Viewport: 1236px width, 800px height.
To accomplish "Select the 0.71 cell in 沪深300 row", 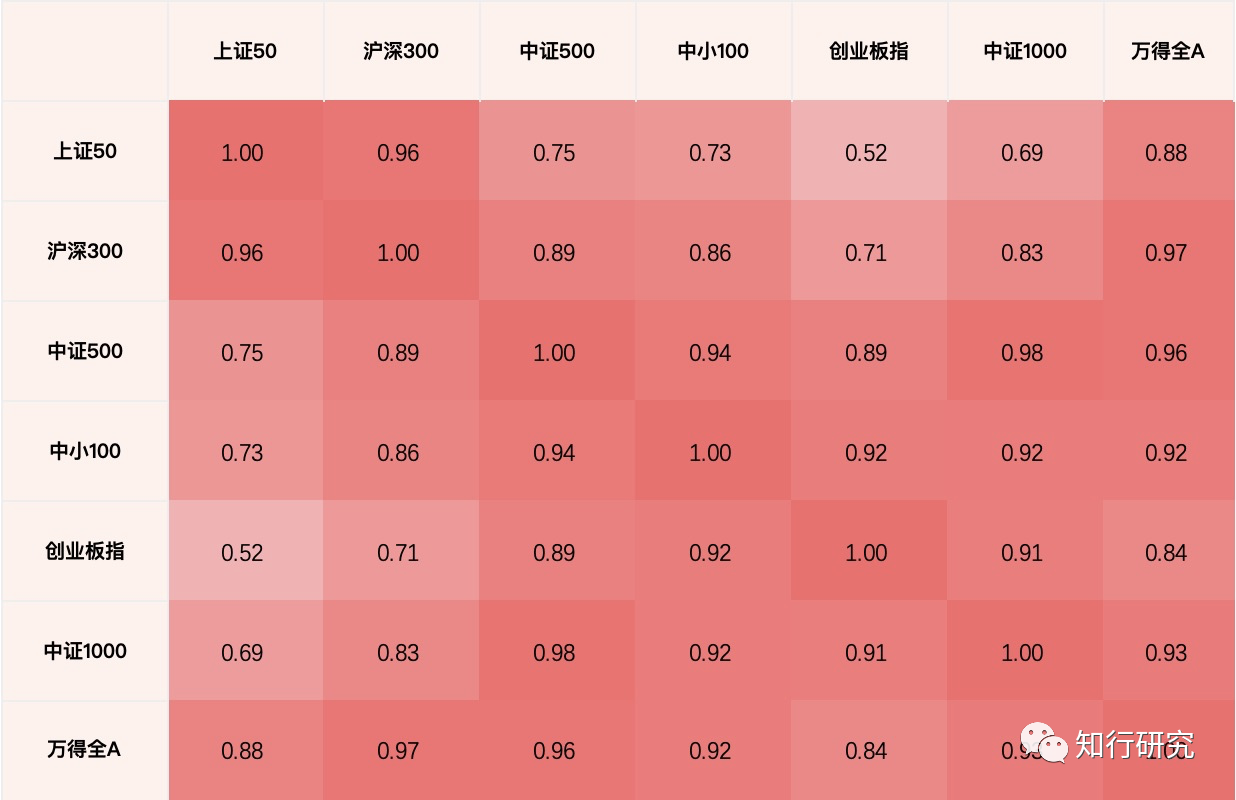I will tap(866, 253).
